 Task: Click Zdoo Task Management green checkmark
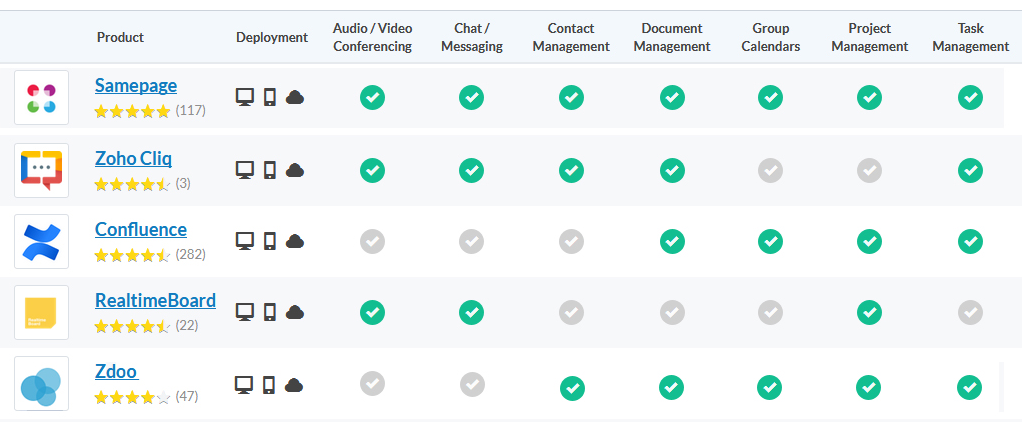(969, 387)
